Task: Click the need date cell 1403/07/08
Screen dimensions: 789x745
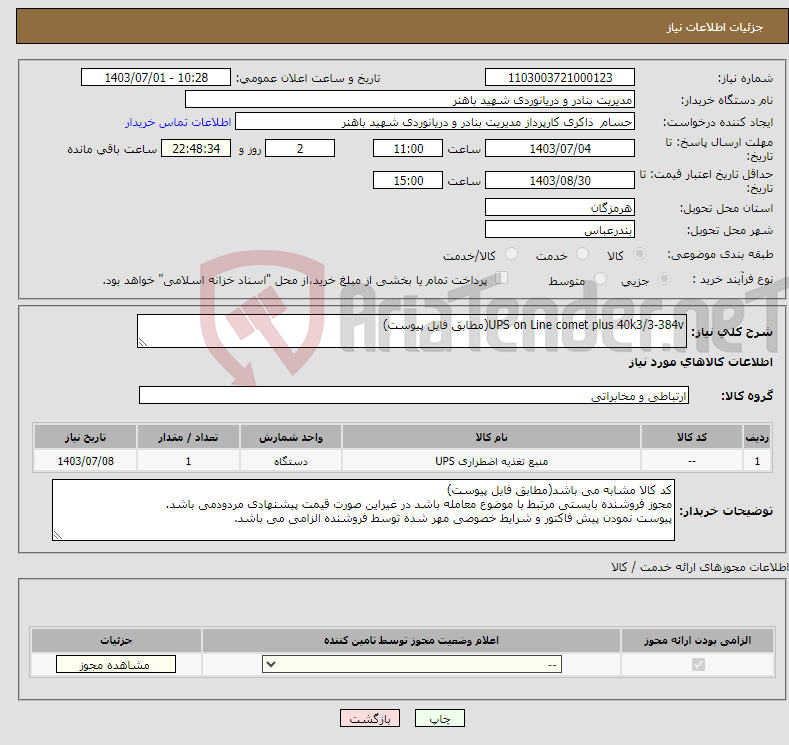Action: (85, 461)
